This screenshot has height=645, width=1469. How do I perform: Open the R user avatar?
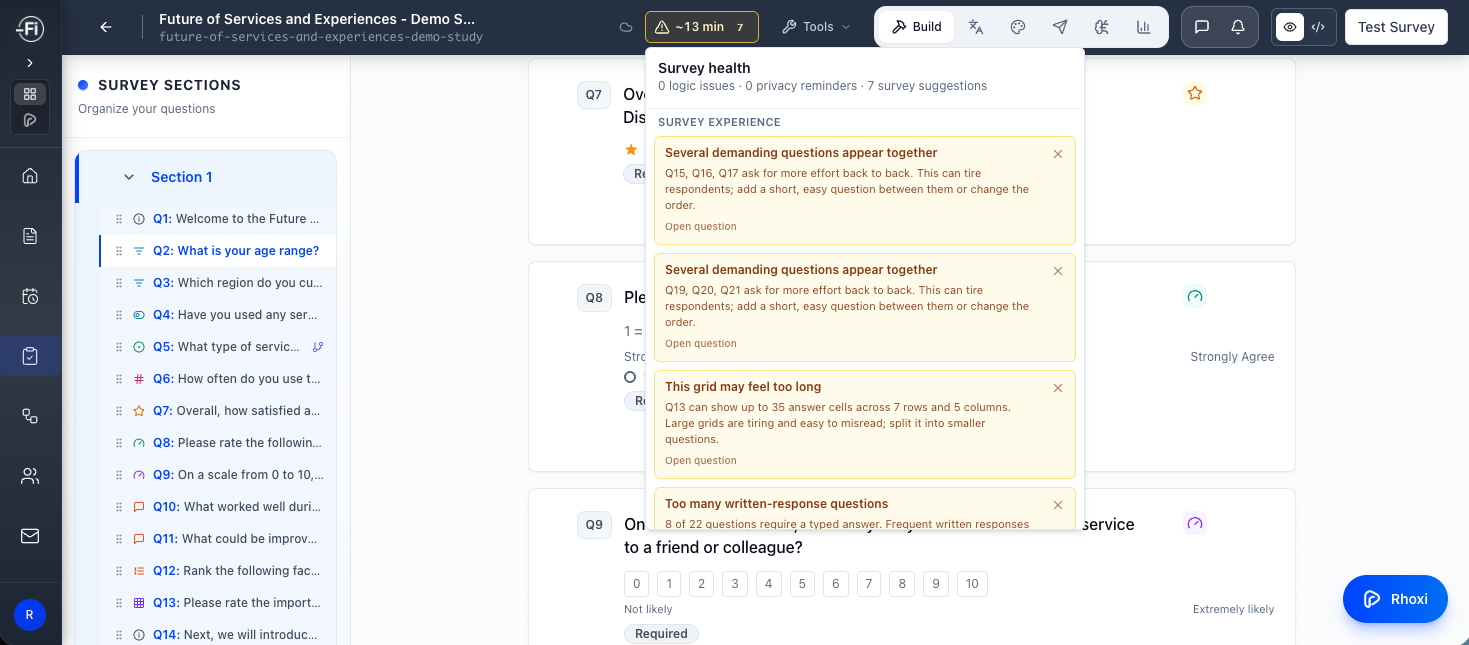(x=29, y=615)
